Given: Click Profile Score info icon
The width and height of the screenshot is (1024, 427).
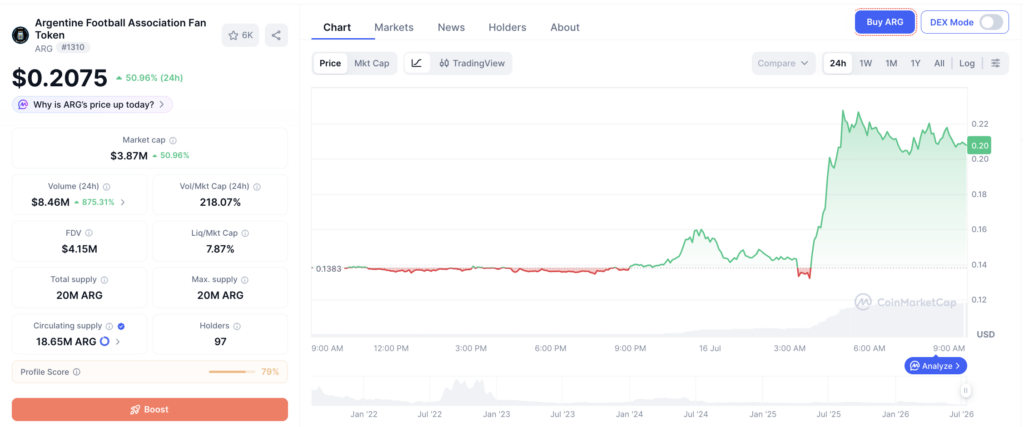Looking at the screenshot, I should pos(76,372).
